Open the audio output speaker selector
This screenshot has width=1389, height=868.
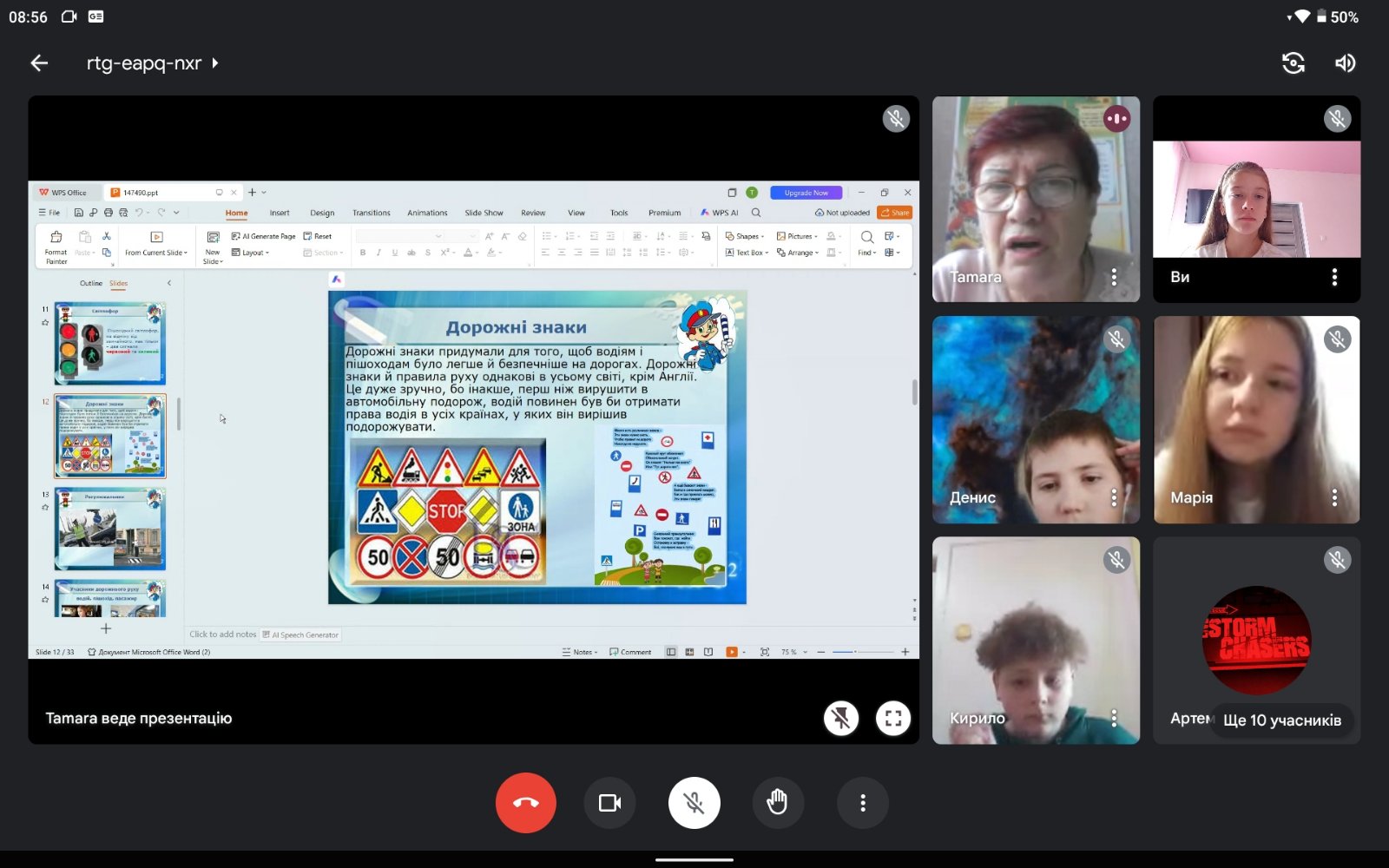pyautogui.click(x=1345, y=62)
